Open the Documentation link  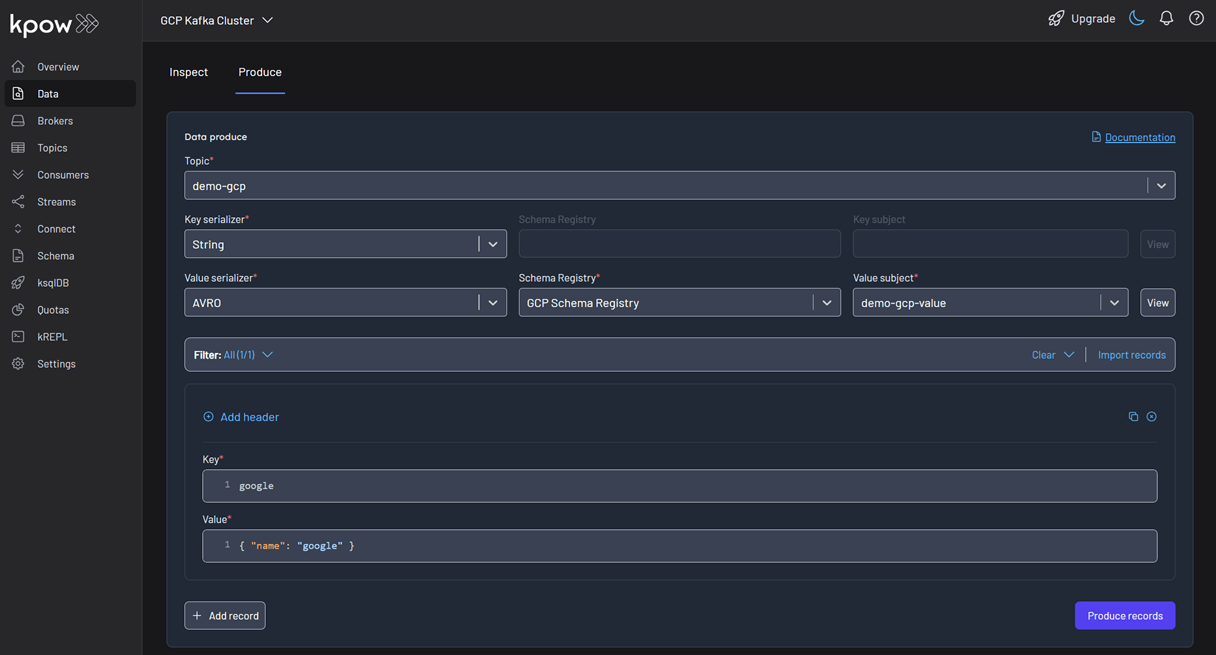1139,136
